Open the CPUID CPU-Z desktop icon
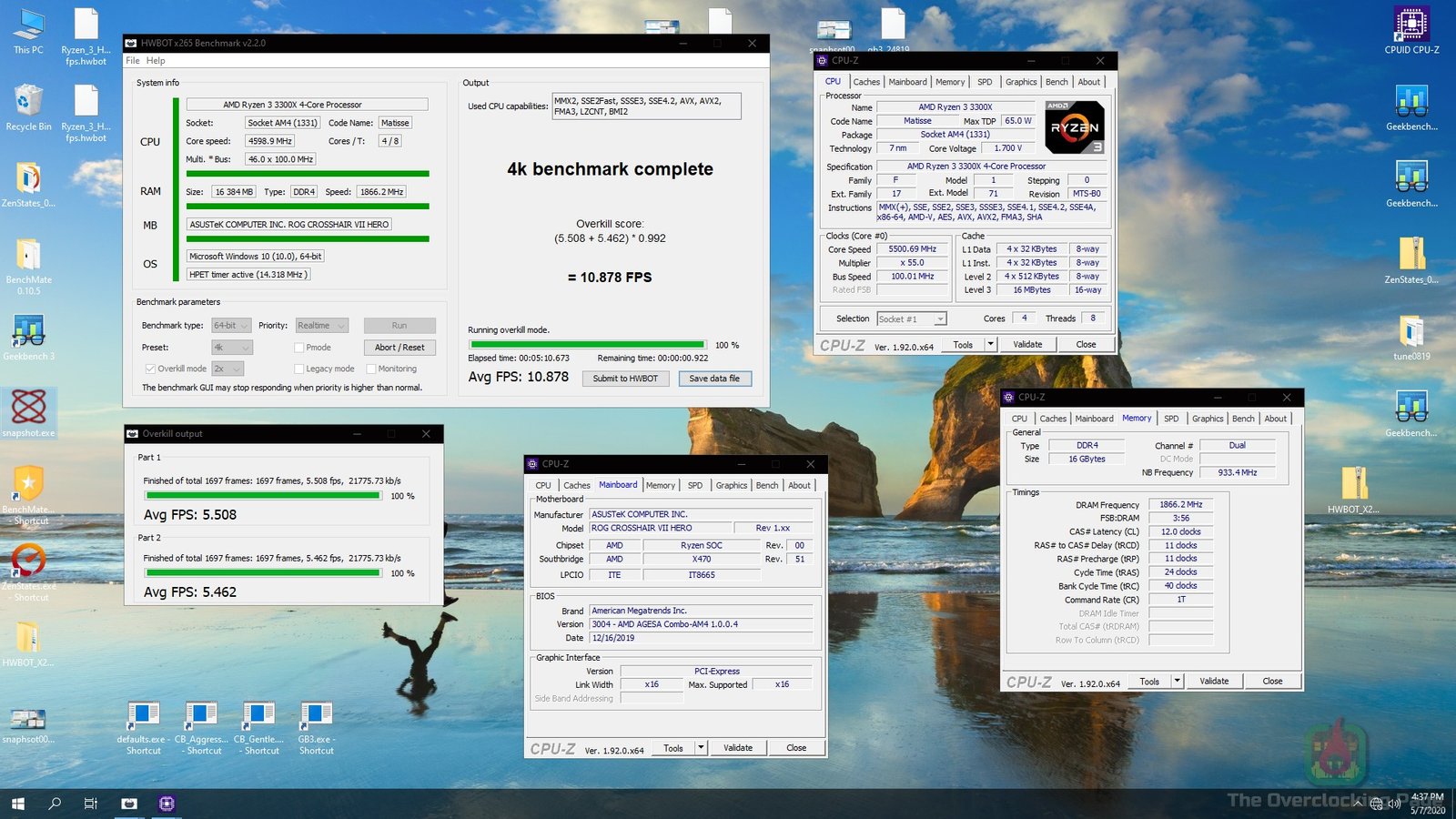Screen dimensions: 1456x819 tap(1411, 27)
